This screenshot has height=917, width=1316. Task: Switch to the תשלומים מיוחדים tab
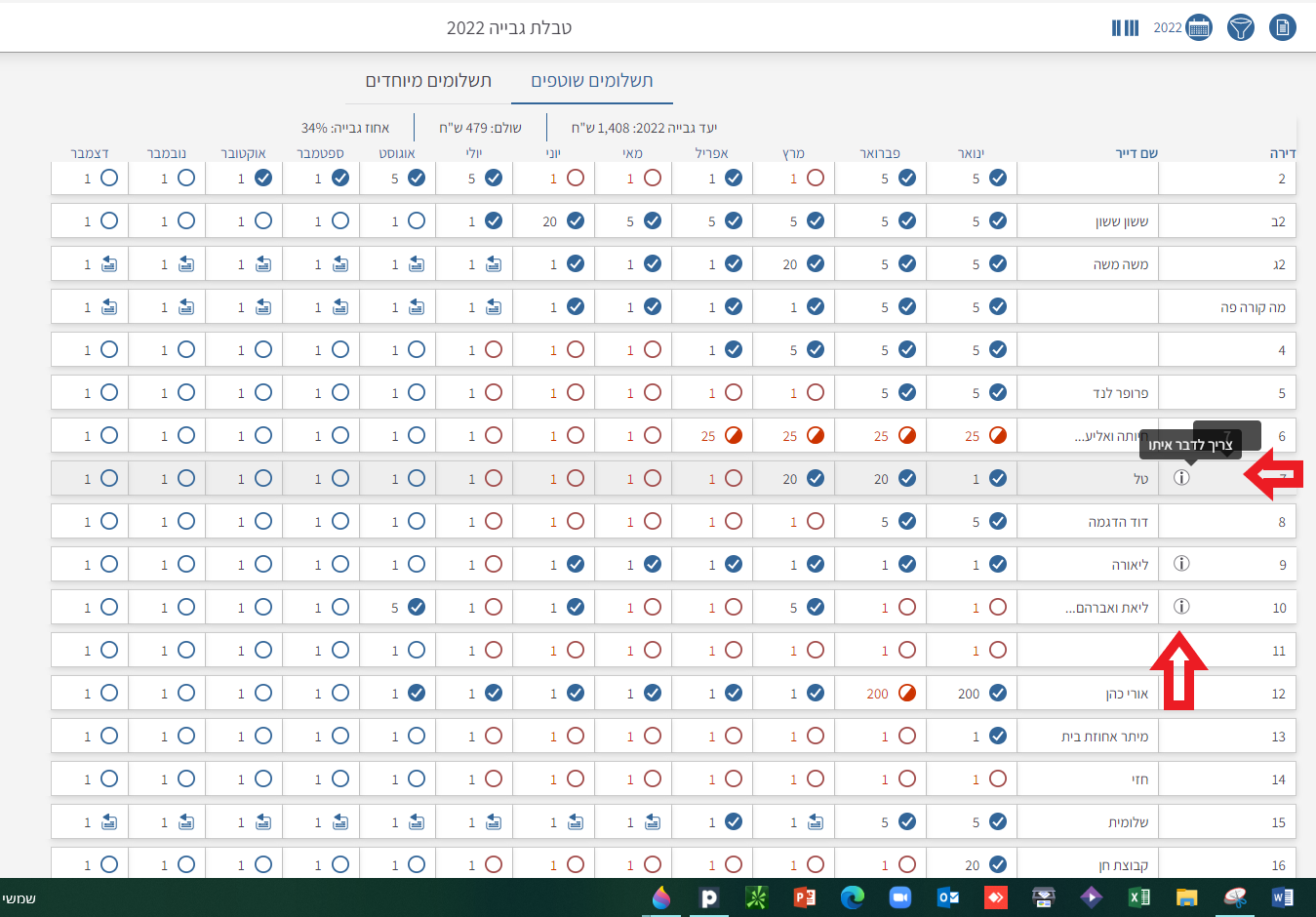(428, 81)
